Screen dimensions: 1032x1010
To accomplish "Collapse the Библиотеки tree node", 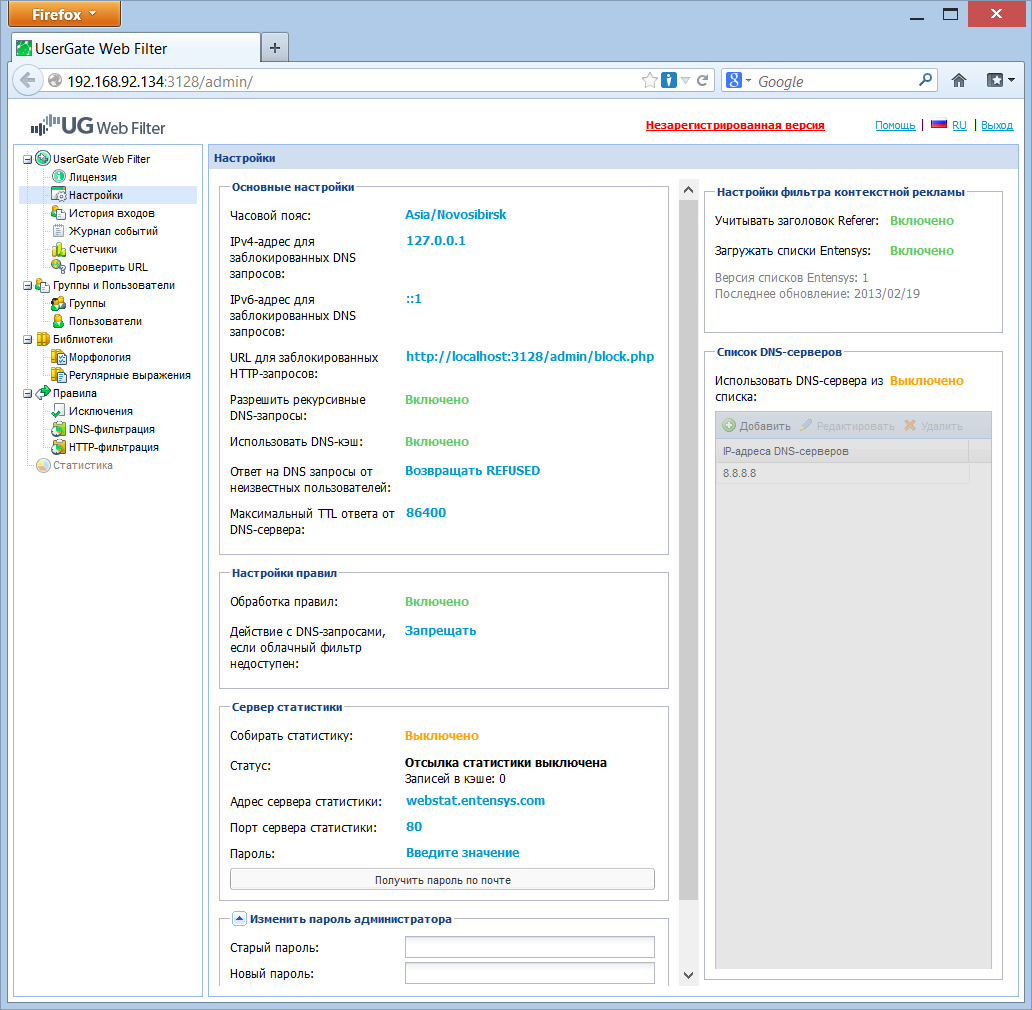I will click(28, 340).
